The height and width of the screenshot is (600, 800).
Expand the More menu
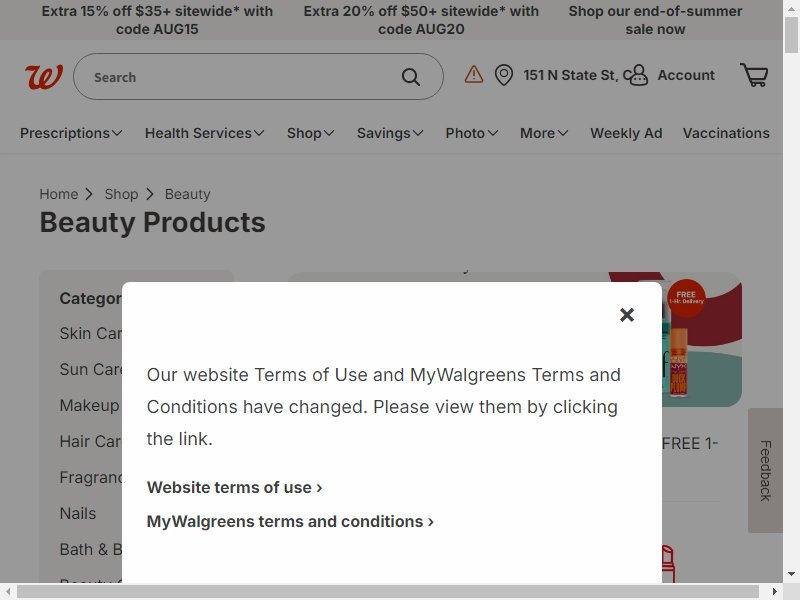tap(544, 133)
